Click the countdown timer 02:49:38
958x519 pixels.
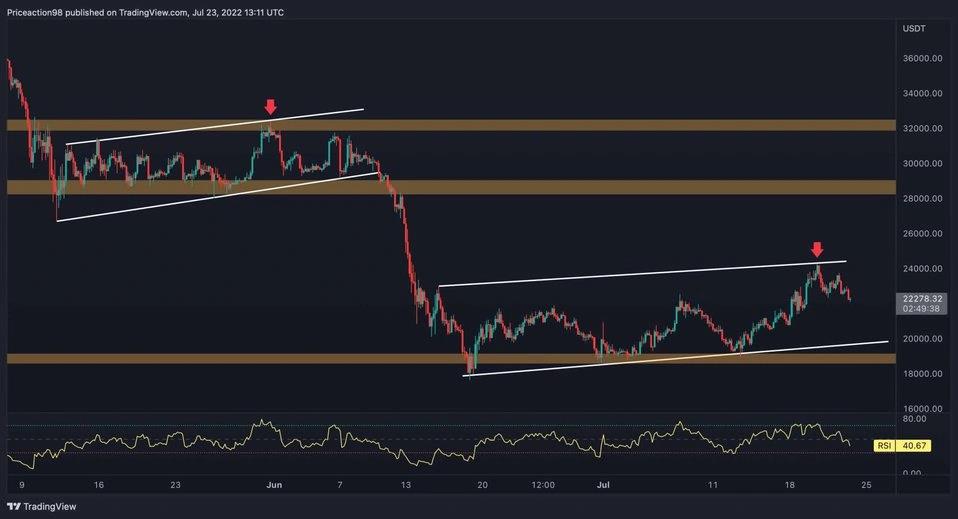coord(921,309)
